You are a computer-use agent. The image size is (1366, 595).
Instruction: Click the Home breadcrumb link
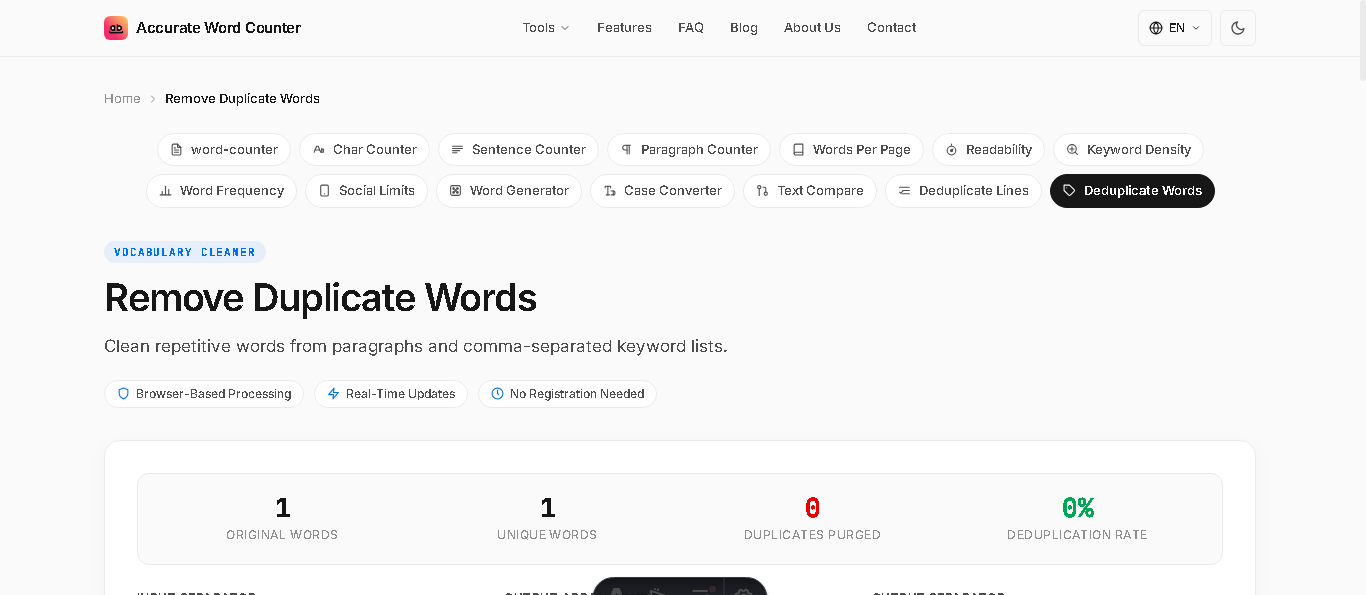122,98
